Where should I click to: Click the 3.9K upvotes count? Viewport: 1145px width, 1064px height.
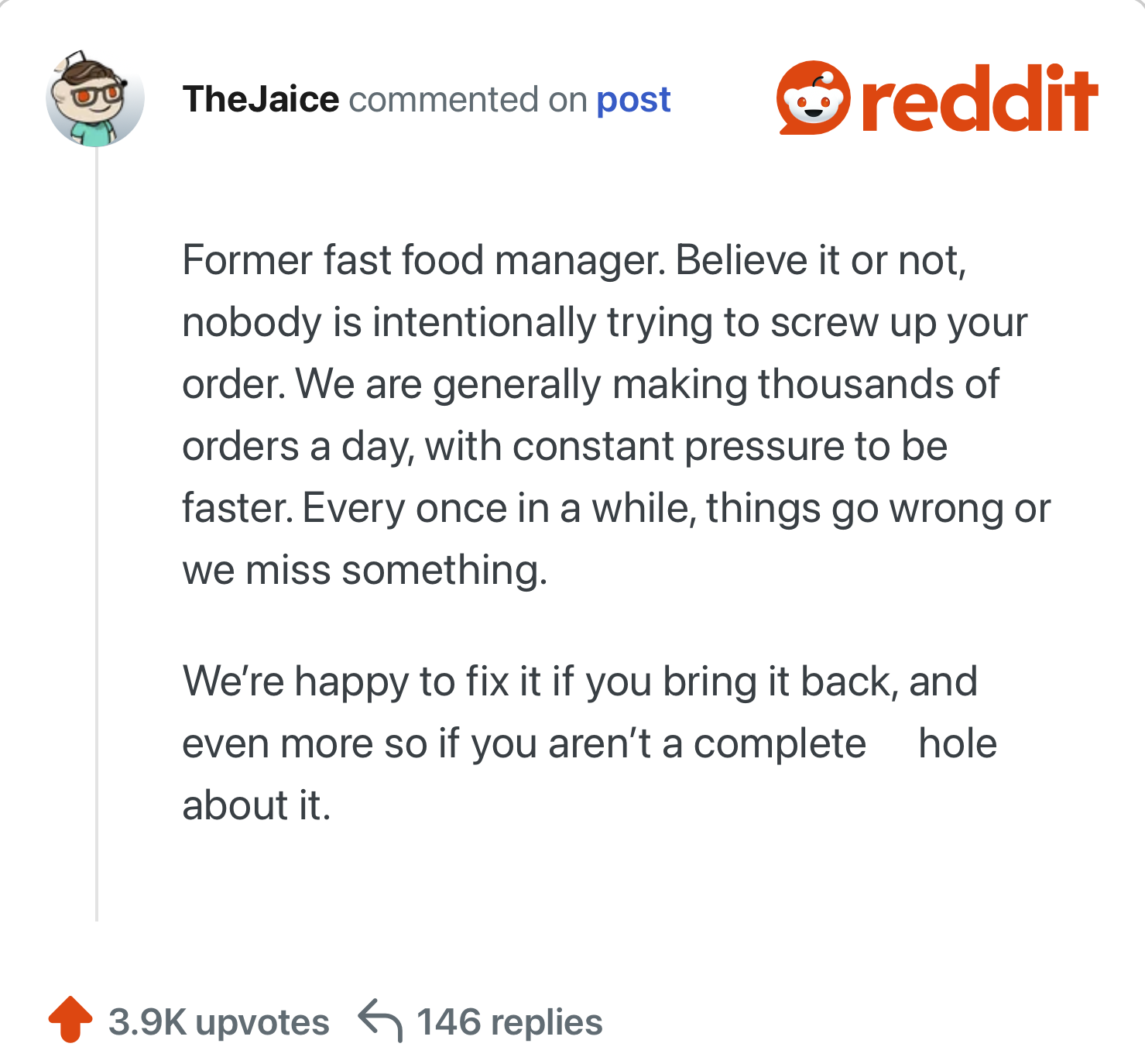point(219,1022)
